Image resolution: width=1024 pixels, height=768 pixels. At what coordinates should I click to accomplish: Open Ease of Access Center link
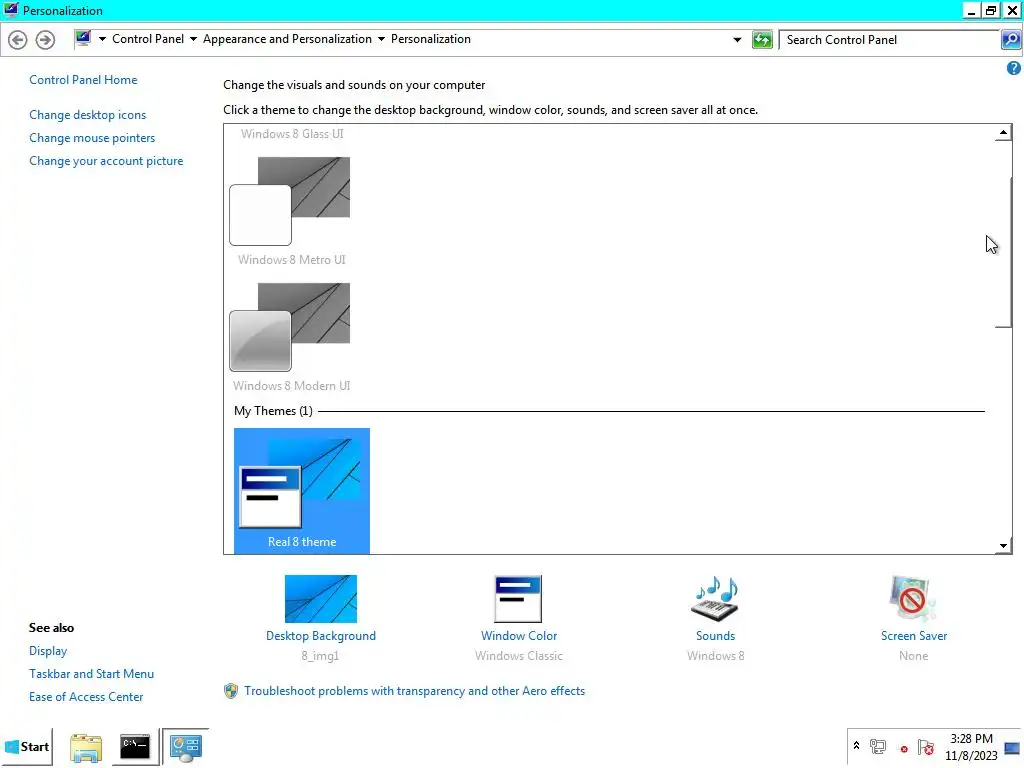(86, 697)
